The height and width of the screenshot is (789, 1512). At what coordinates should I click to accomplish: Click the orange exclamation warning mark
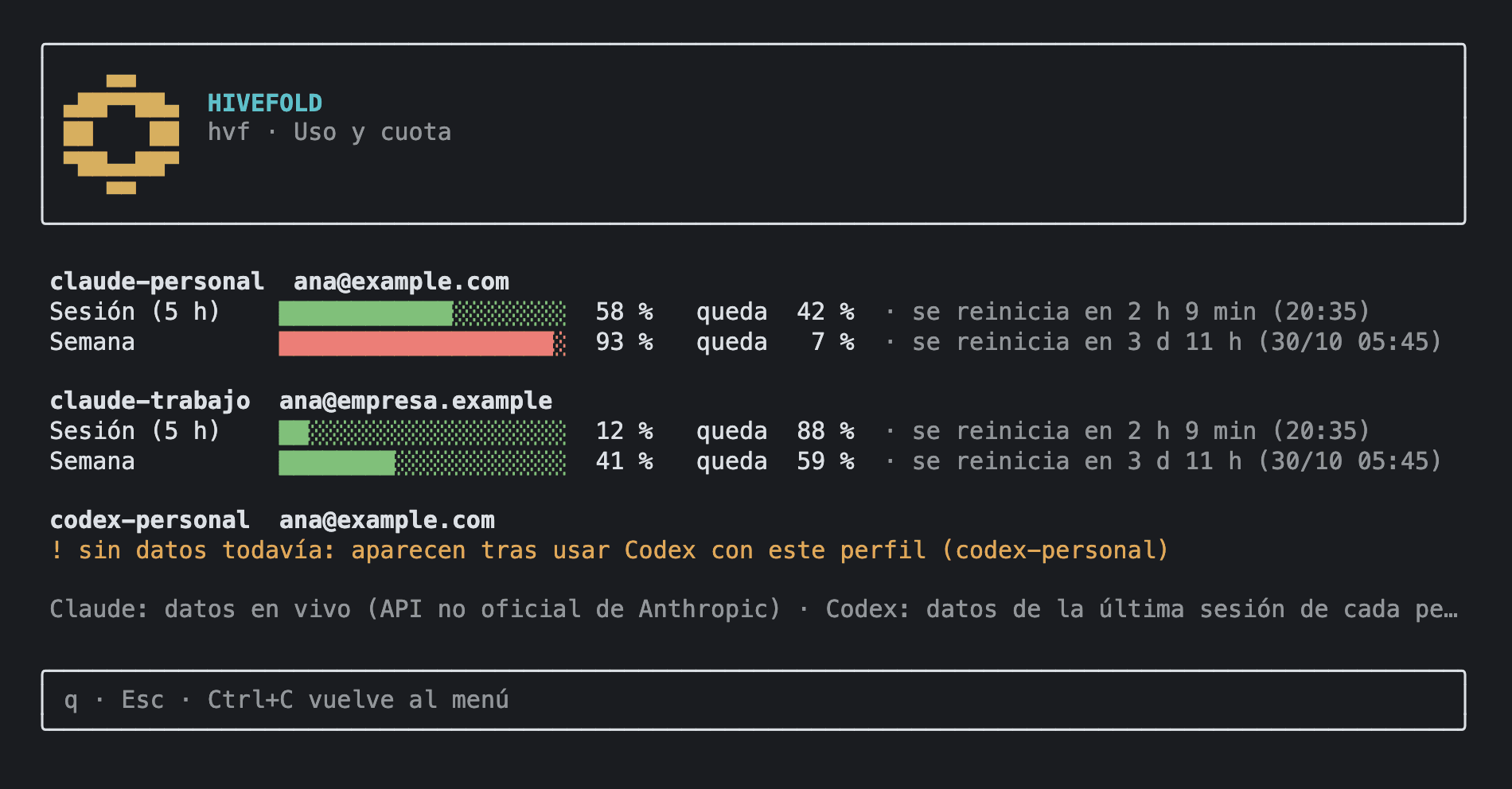57,550
